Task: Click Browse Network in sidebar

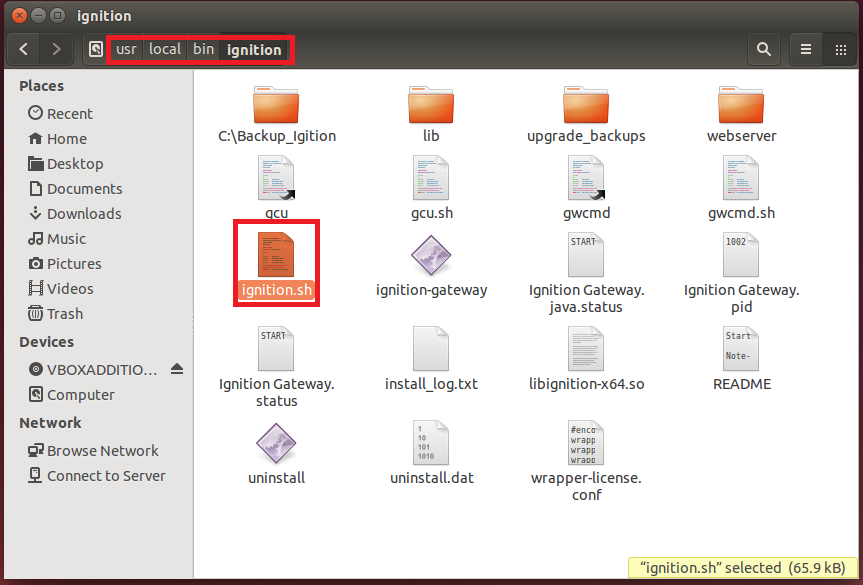Action: 93,451
